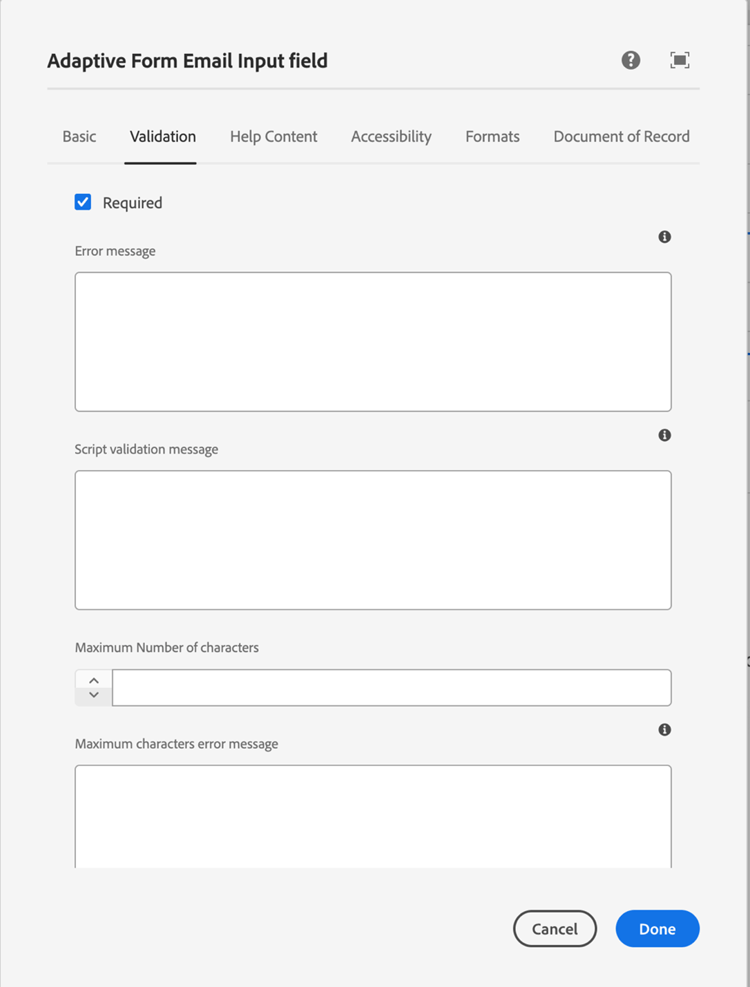
Task: Click the Error message info icon
Action: click(x=665, y=237)
